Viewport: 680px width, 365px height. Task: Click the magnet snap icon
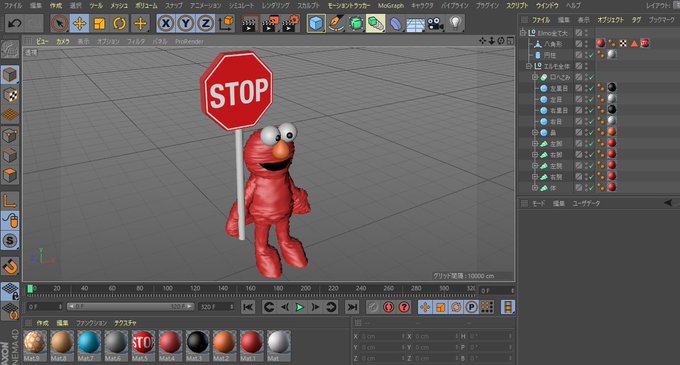point(10,266)
